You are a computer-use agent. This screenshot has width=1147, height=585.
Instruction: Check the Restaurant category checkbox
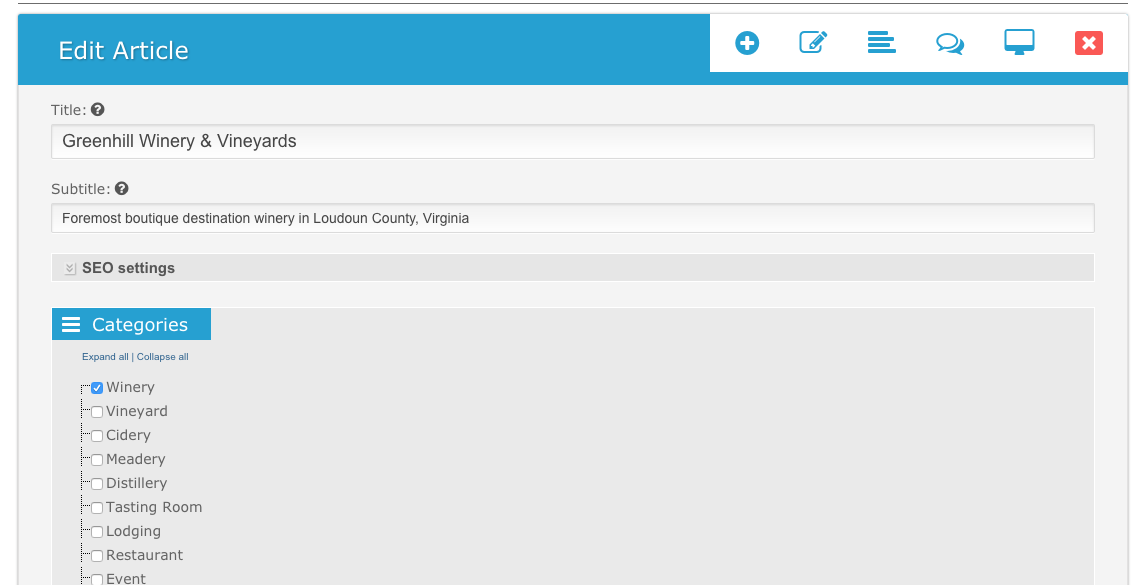pyautogui.click(x=97, y=556)
